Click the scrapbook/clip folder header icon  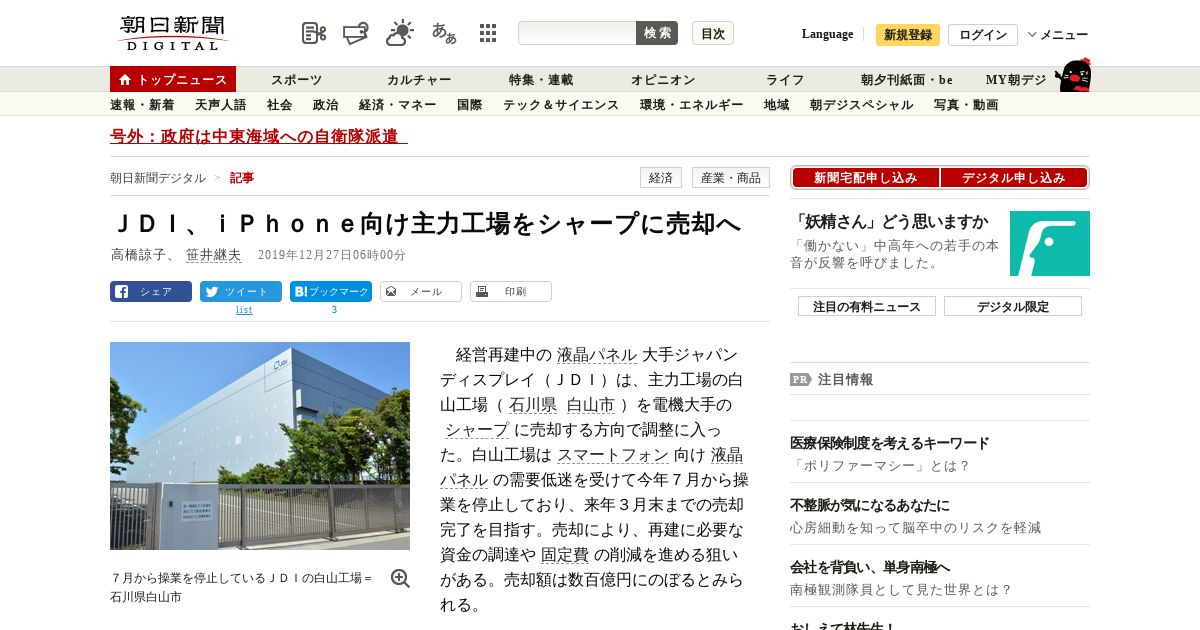coord(356,33)
